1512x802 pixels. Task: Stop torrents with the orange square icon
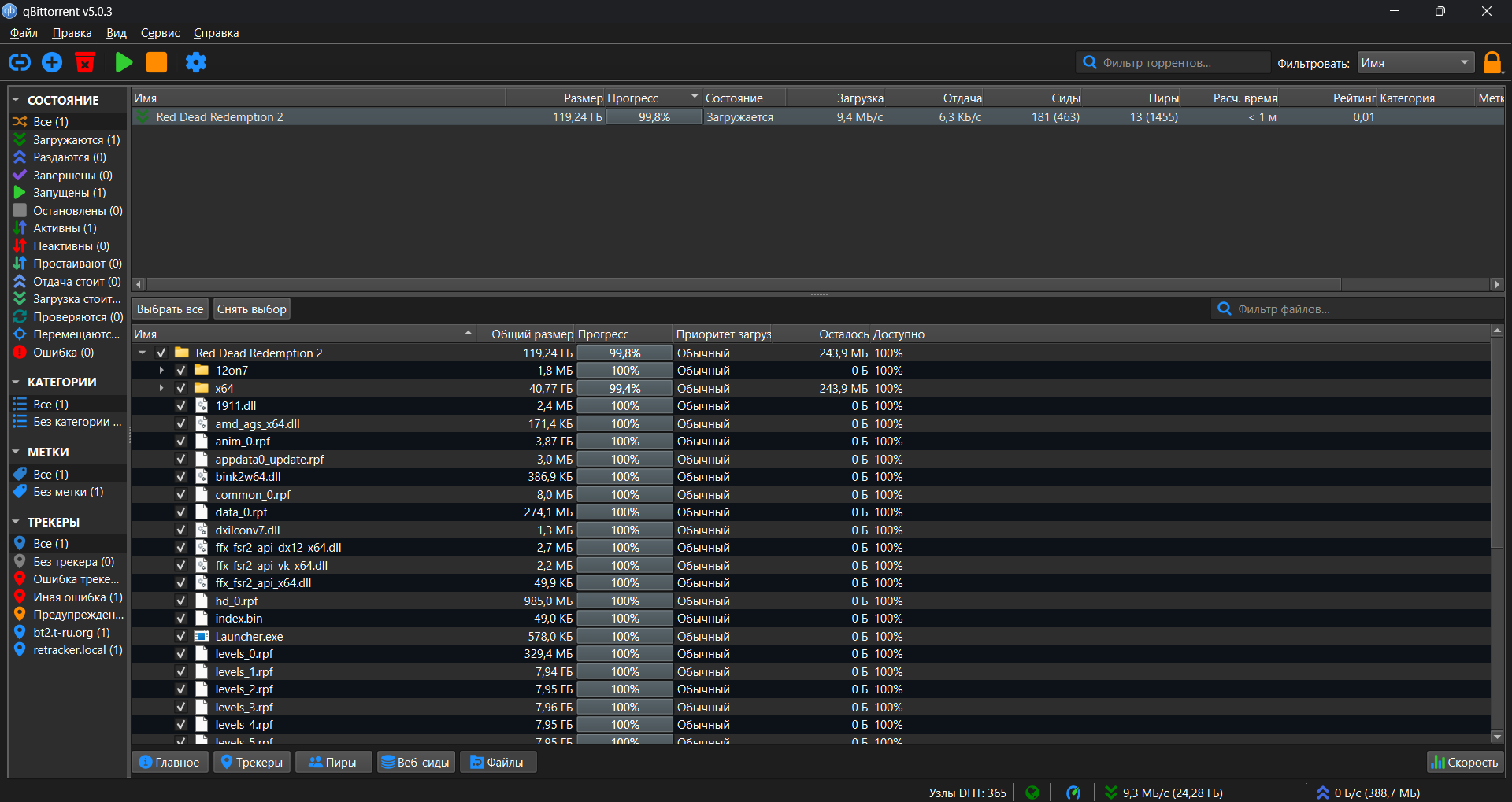point(157,62)
